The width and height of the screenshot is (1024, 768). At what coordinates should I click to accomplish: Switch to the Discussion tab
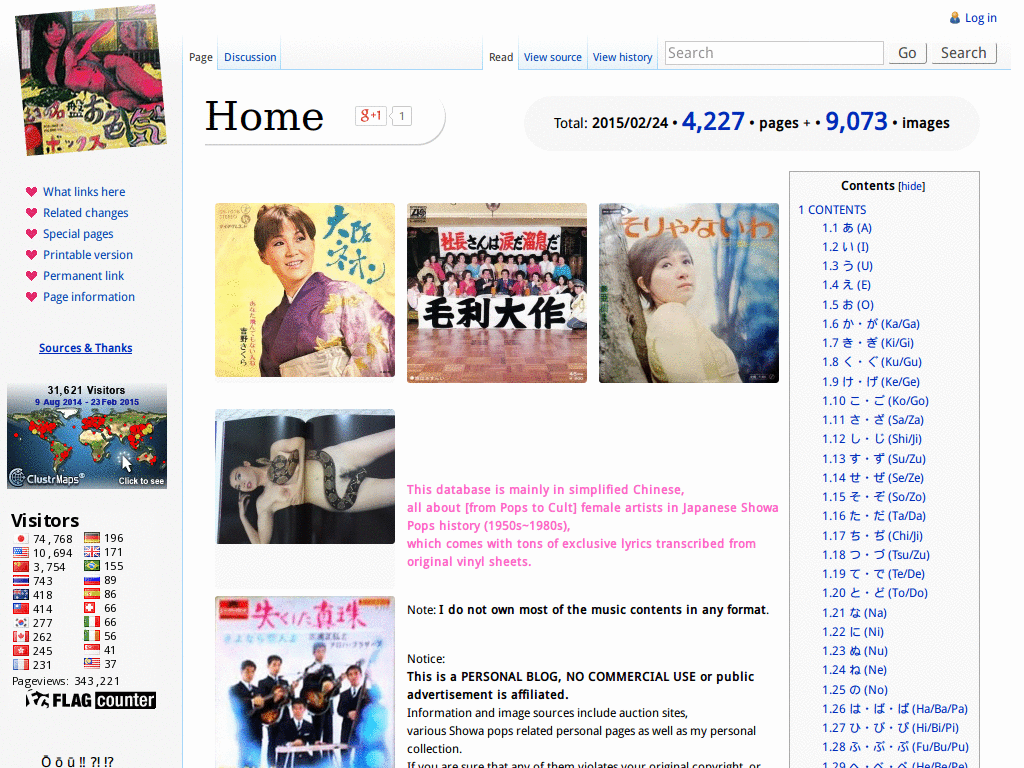(250, 57)
